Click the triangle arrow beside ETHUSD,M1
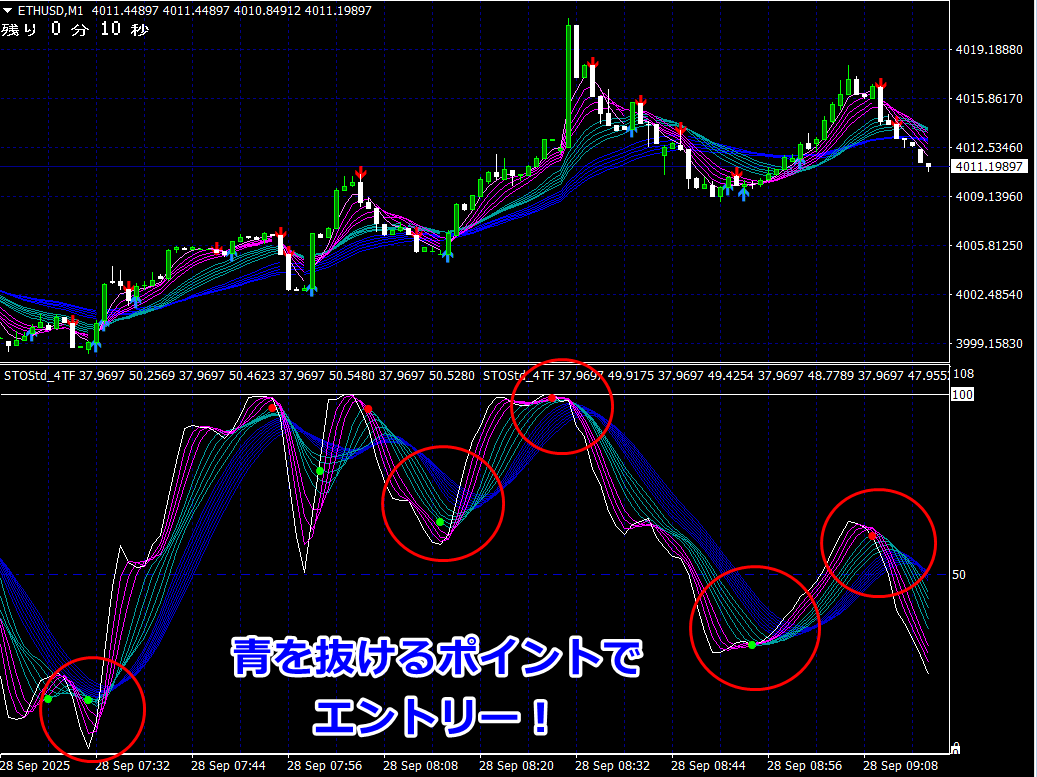1037x777 pixels. pos(8,10)
